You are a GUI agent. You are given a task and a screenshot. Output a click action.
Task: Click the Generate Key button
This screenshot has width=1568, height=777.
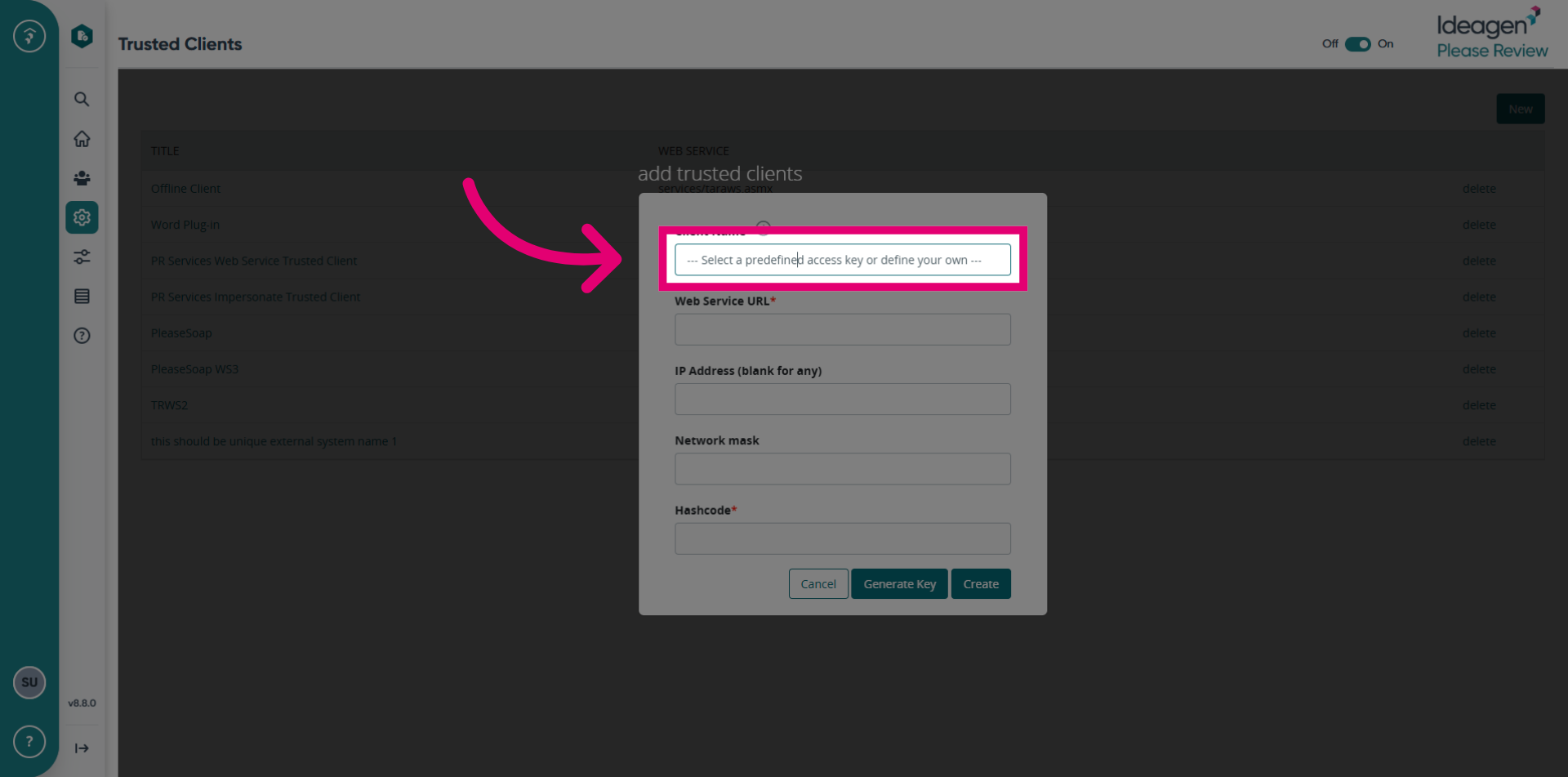[899, 583]
